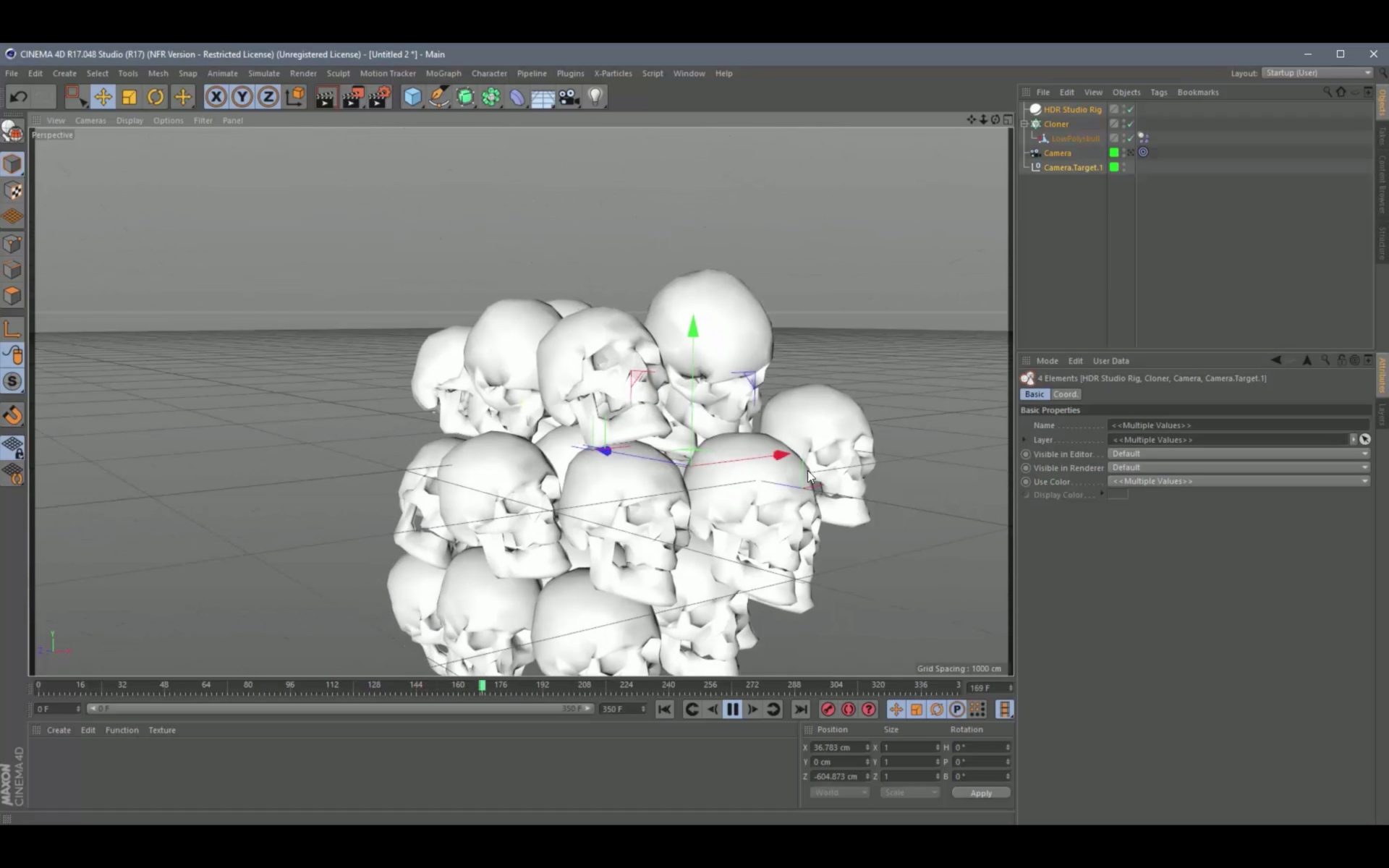
Task: Click the Bend deformer icon
Action: coord(517,97)
